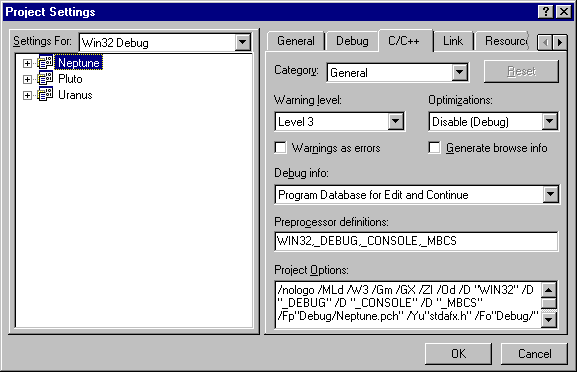Switch to the Link tab
The image size is (577, 372).
pos(453,41)
